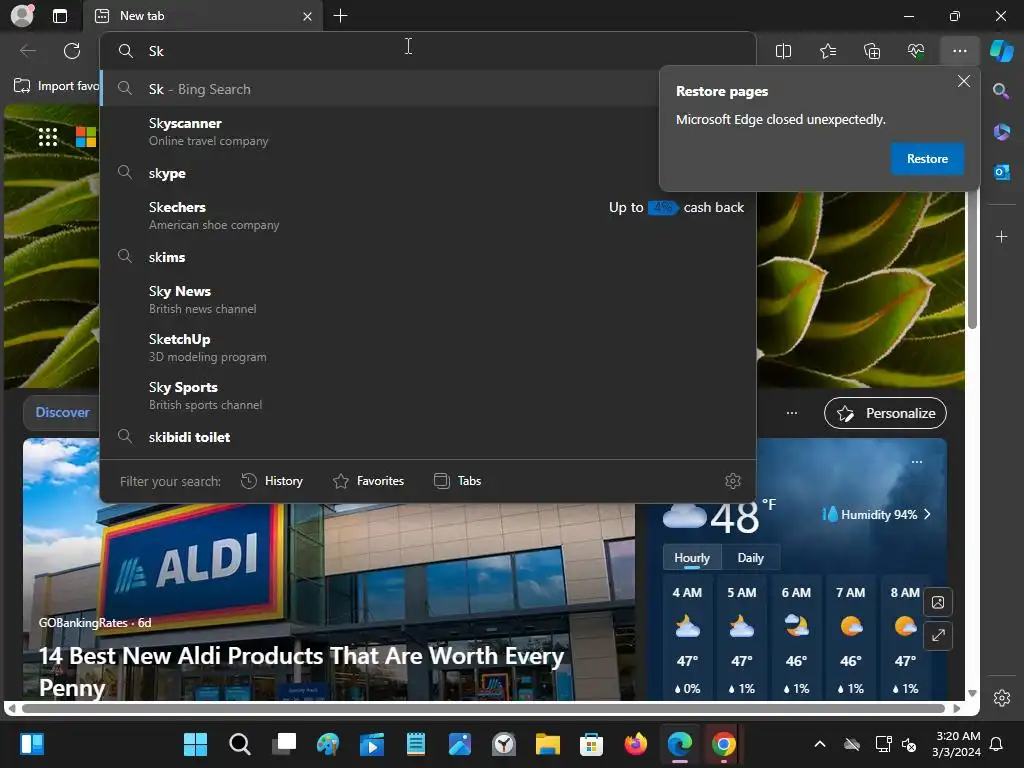Open the Aldi products article

[x=301, y=671]
